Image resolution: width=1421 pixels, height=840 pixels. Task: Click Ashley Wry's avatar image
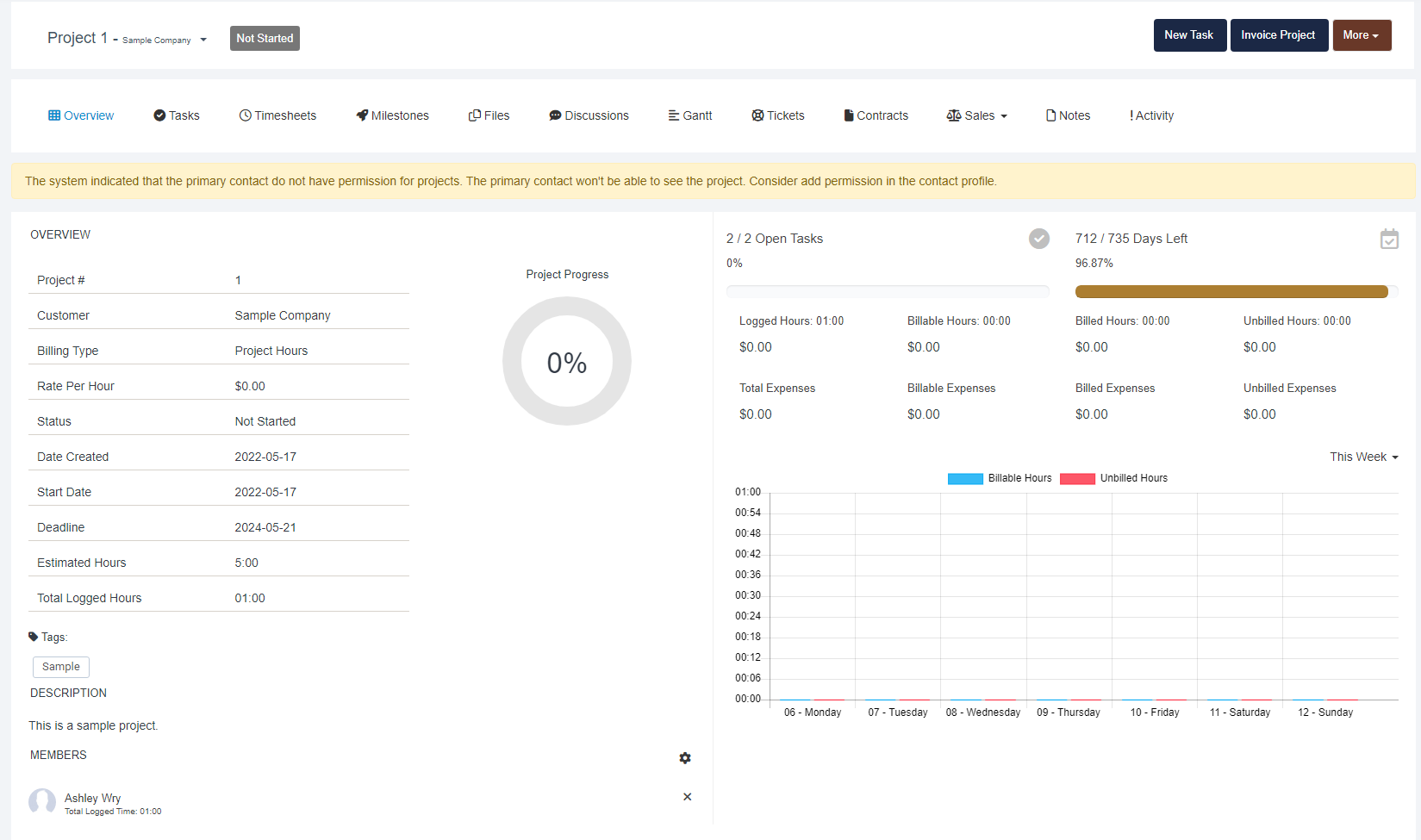42,802
